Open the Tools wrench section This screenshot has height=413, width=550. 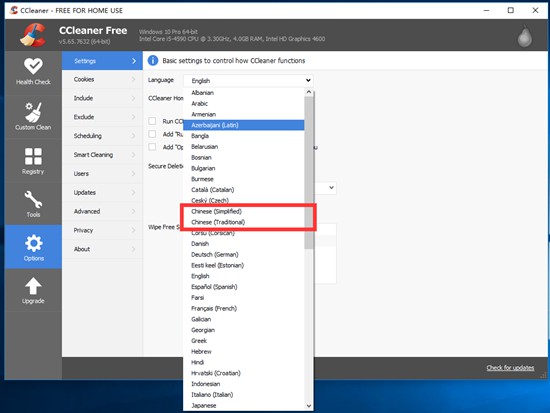pos(33,204)
